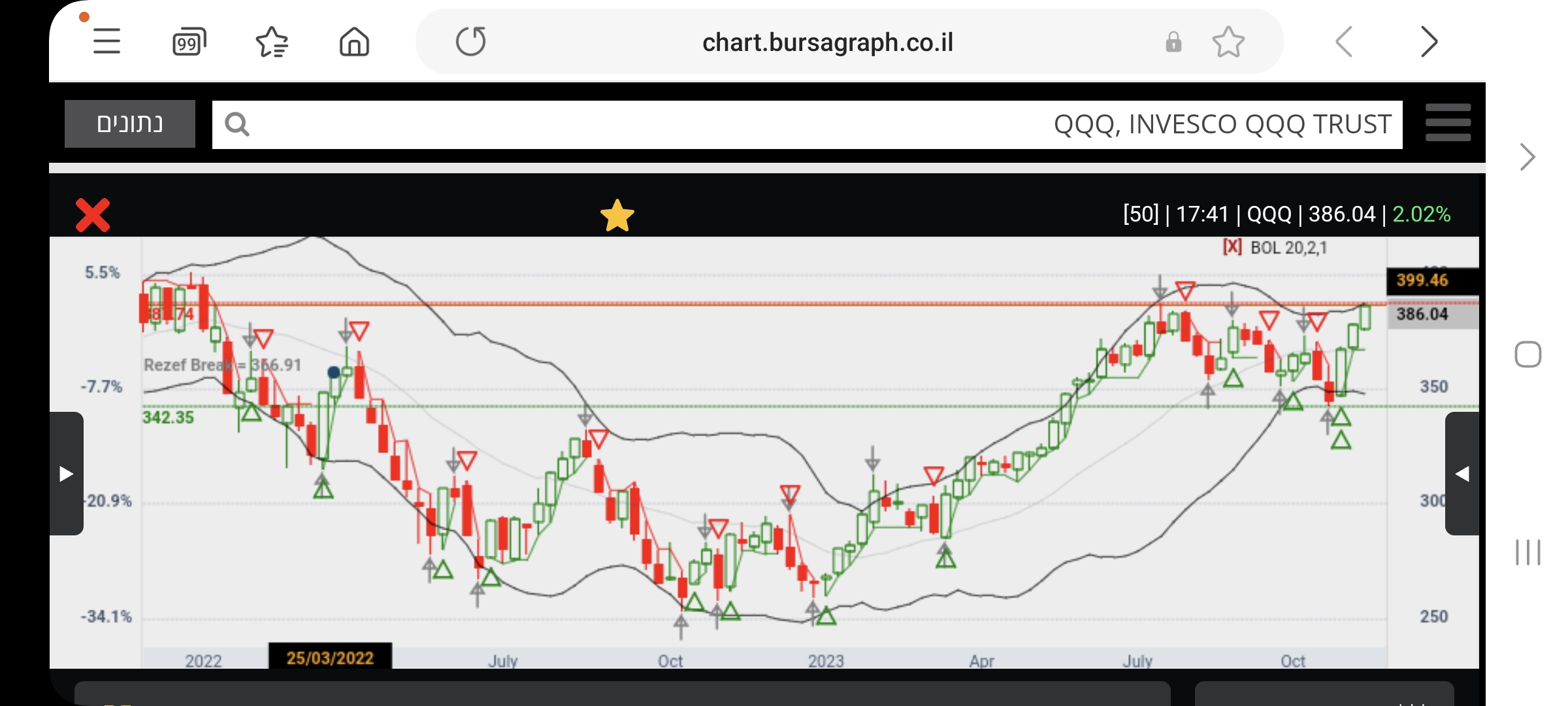Go to the browser home page
Viewport: 1568px width, 706px height.
pyautogui.click(x=354, y=42)
